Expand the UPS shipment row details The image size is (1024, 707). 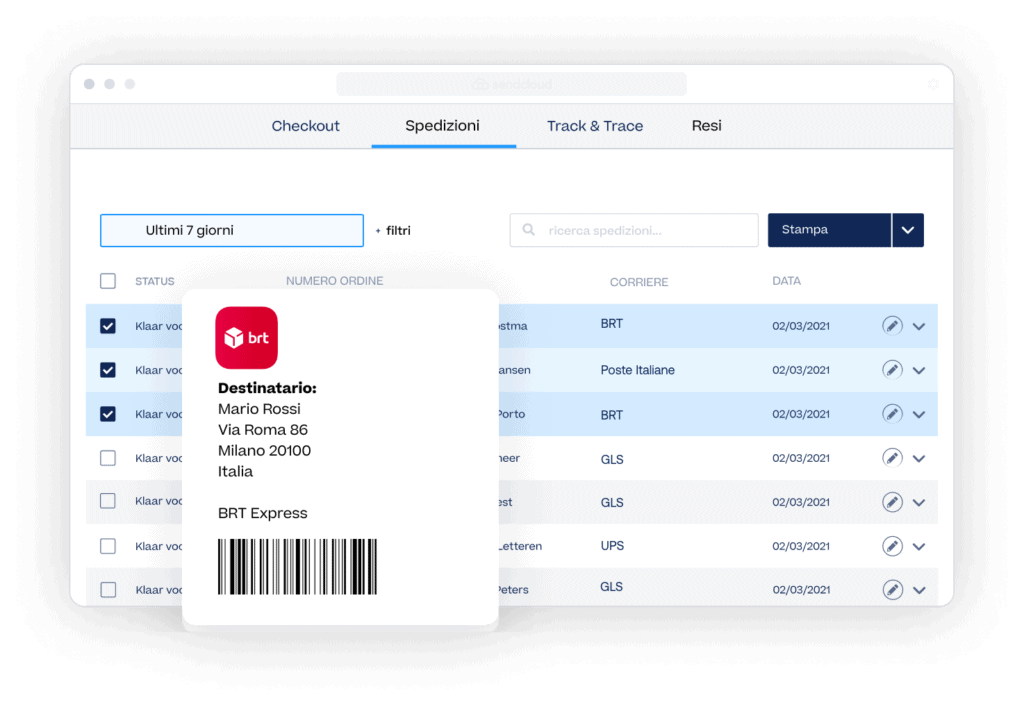pyautogui.click(x=919, y=546)
